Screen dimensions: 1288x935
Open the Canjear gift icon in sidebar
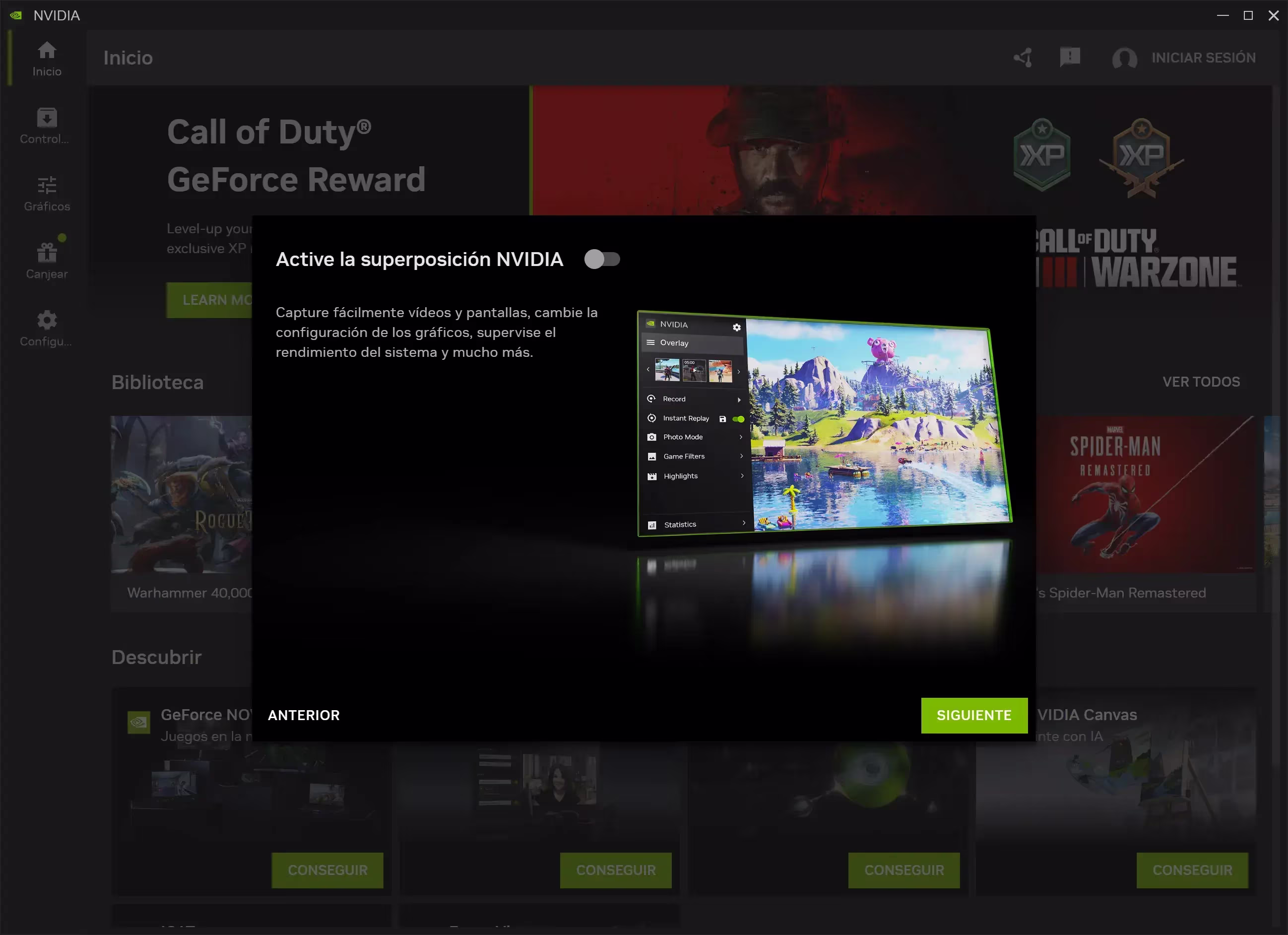47,262
